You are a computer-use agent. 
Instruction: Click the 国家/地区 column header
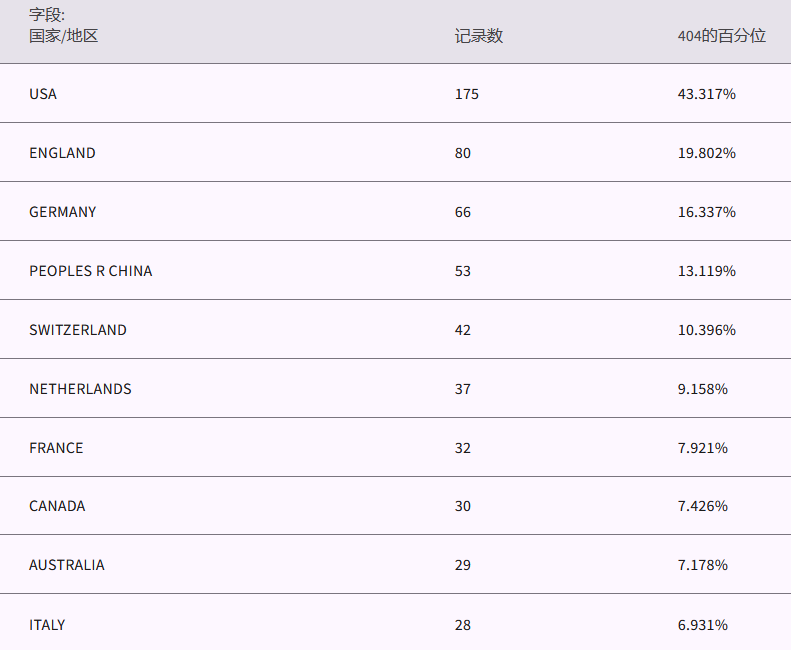point(63,36)
